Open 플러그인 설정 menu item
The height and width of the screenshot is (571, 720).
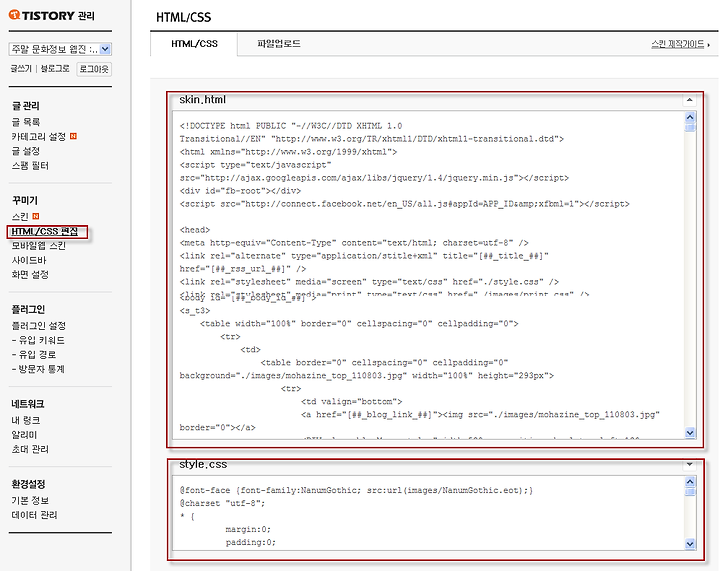(x=39, y=326)
